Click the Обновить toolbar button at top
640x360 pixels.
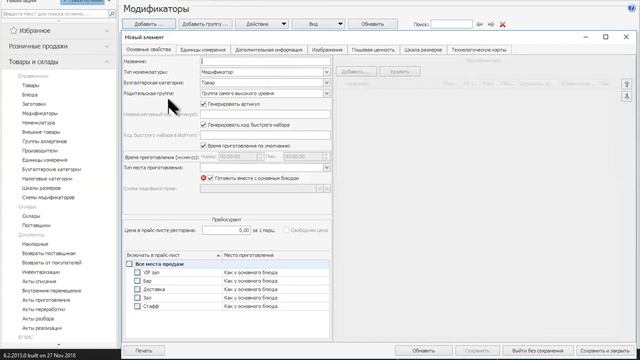(373, 24)
